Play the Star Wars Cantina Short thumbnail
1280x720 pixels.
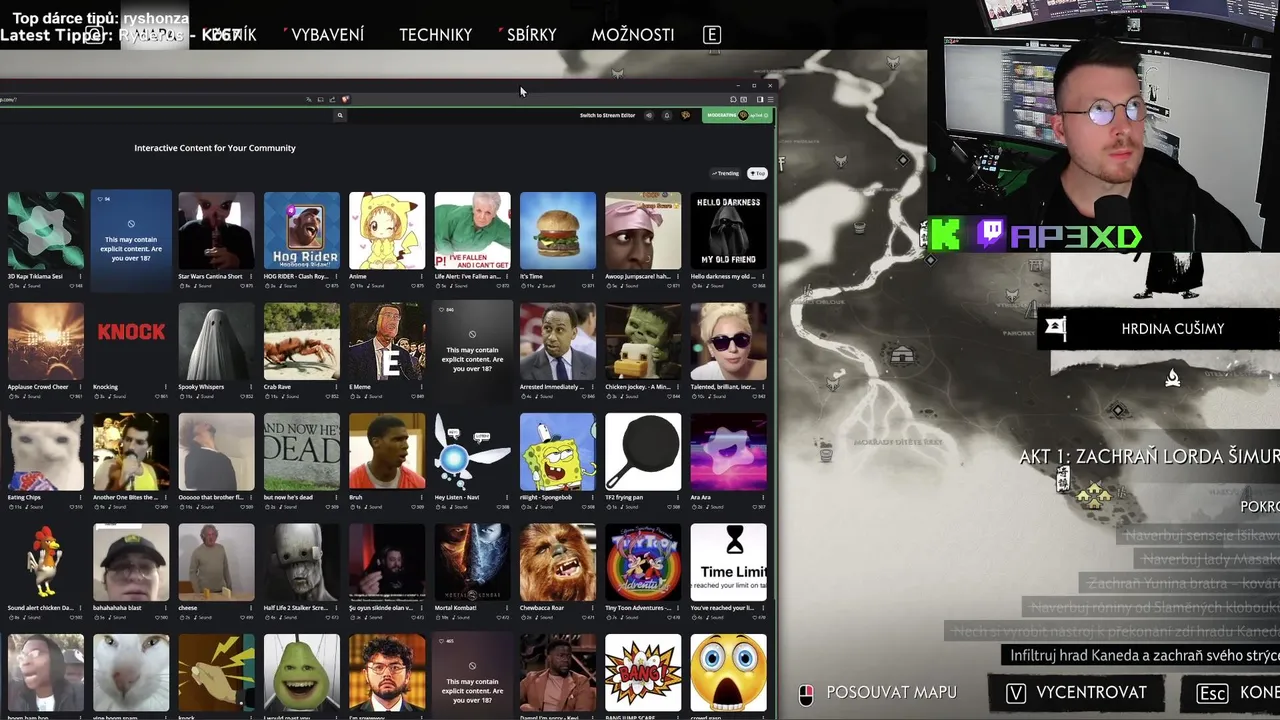[216, 230]
